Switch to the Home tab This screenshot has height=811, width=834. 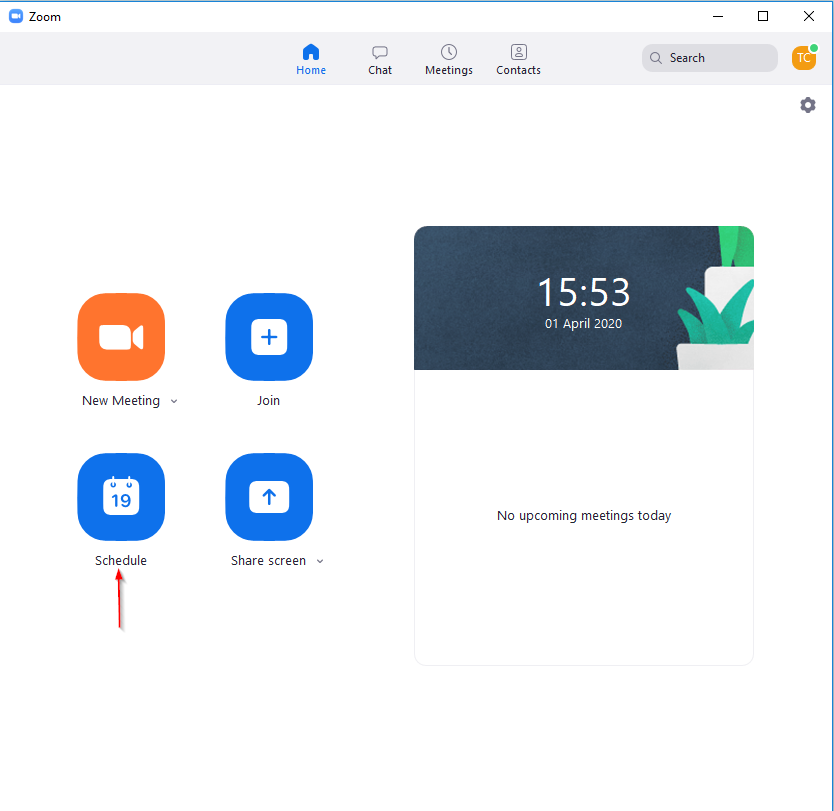pyautogui.click(x=311, y=59)
